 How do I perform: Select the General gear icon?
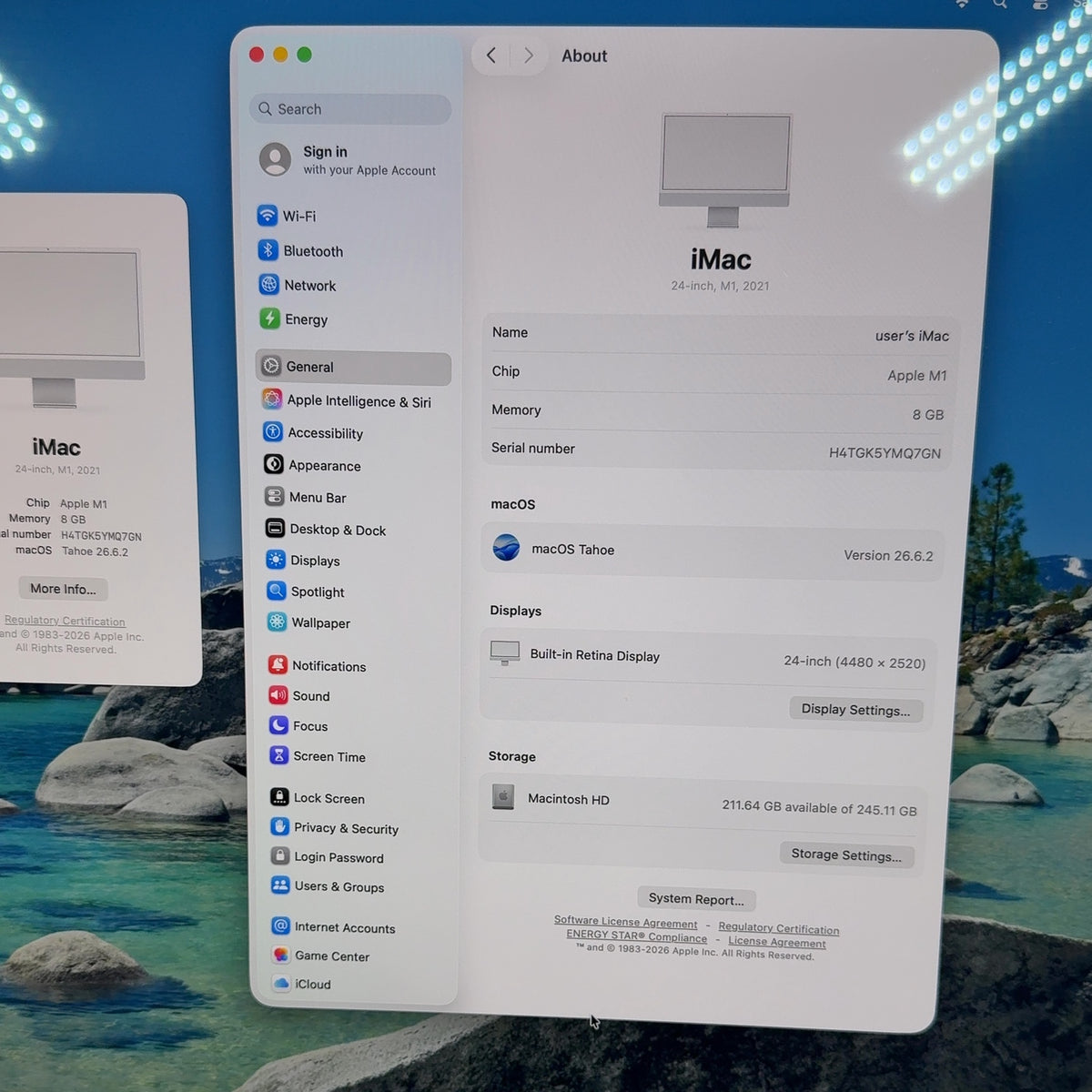(x=271, y=366)
